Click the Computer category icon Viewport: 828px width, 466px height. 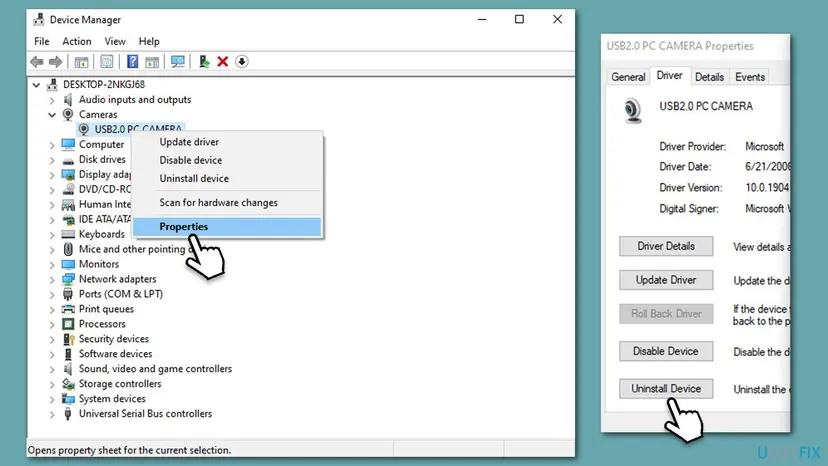(x=68, y=144)
